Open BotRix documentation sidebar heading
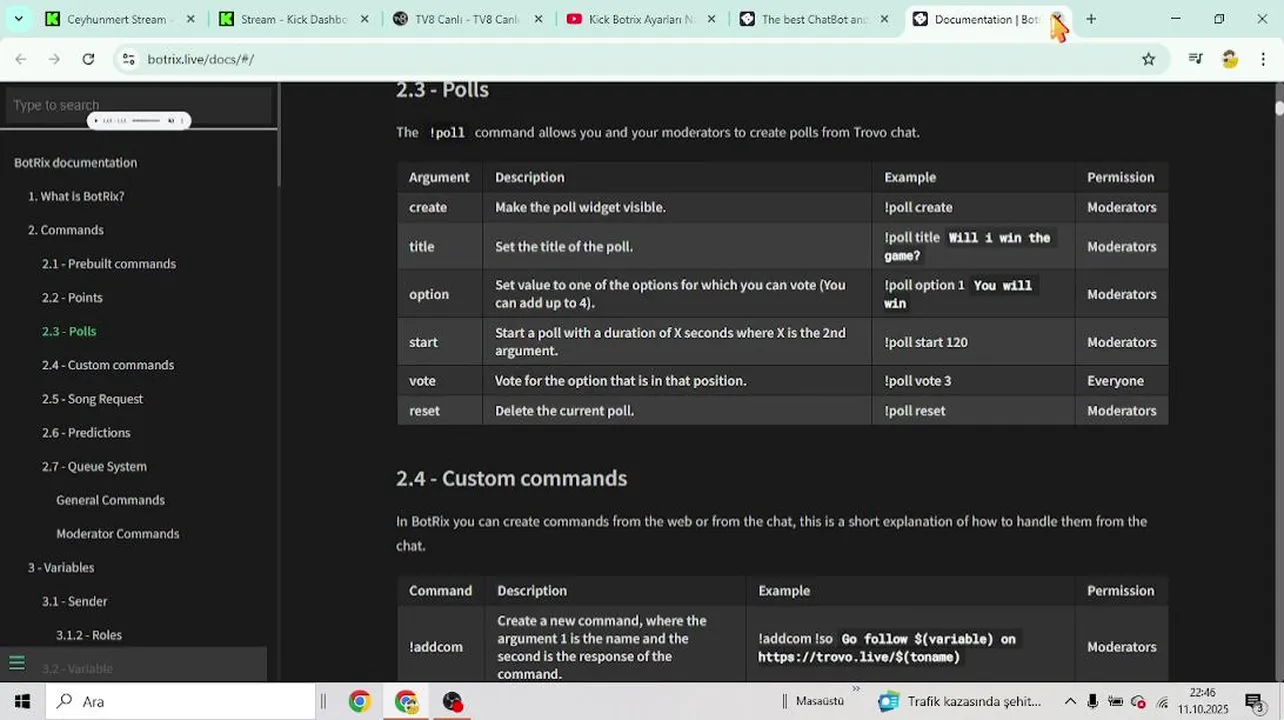Image resolution: width=1284 pixels, height=720 pixels. click(x=76, y=163)
